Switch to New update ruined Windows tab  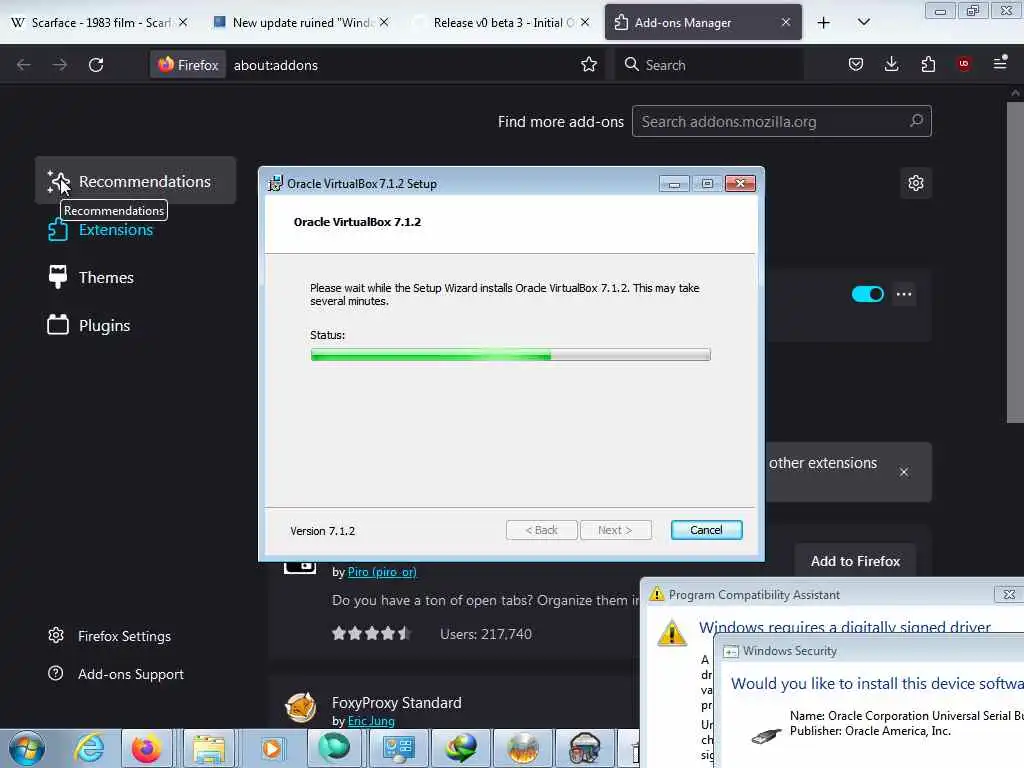coord(301,22)
